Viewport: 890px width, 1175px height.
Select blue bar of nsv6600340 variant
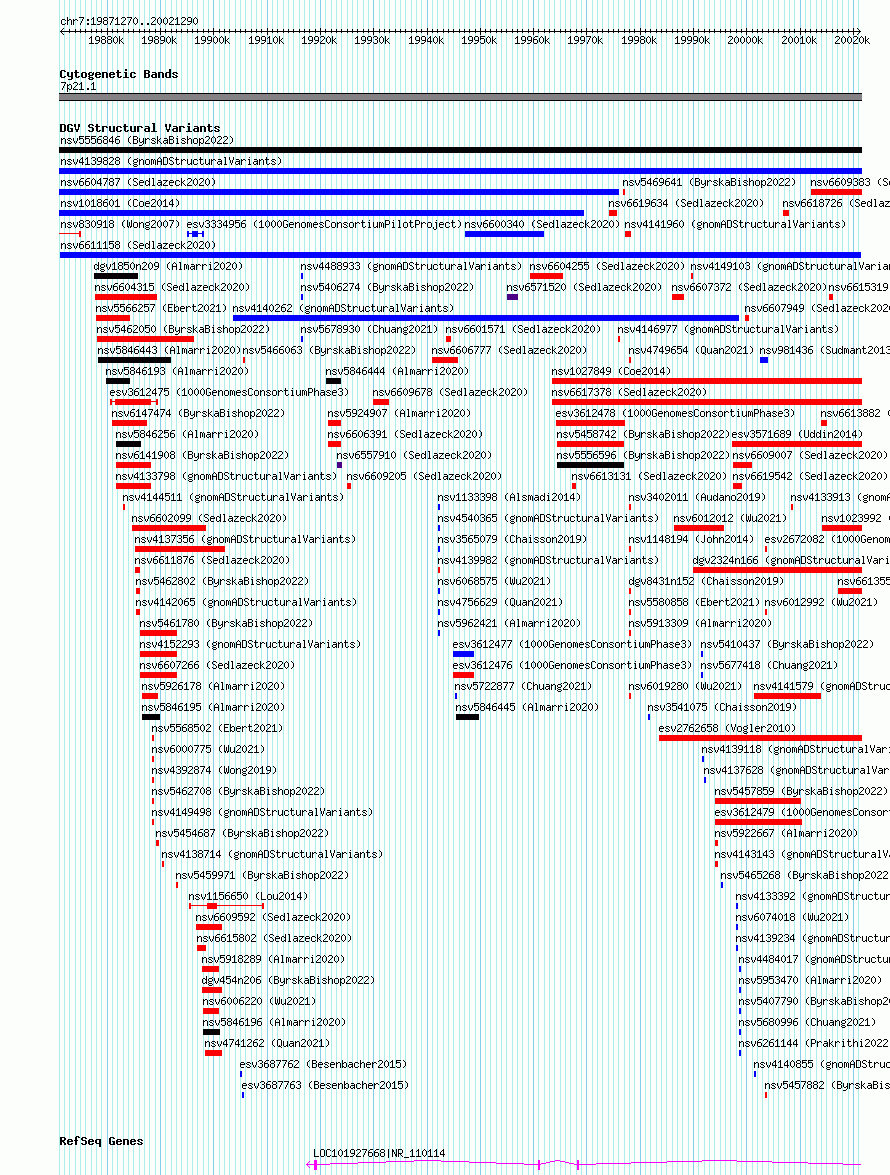[x=504, y=235]
